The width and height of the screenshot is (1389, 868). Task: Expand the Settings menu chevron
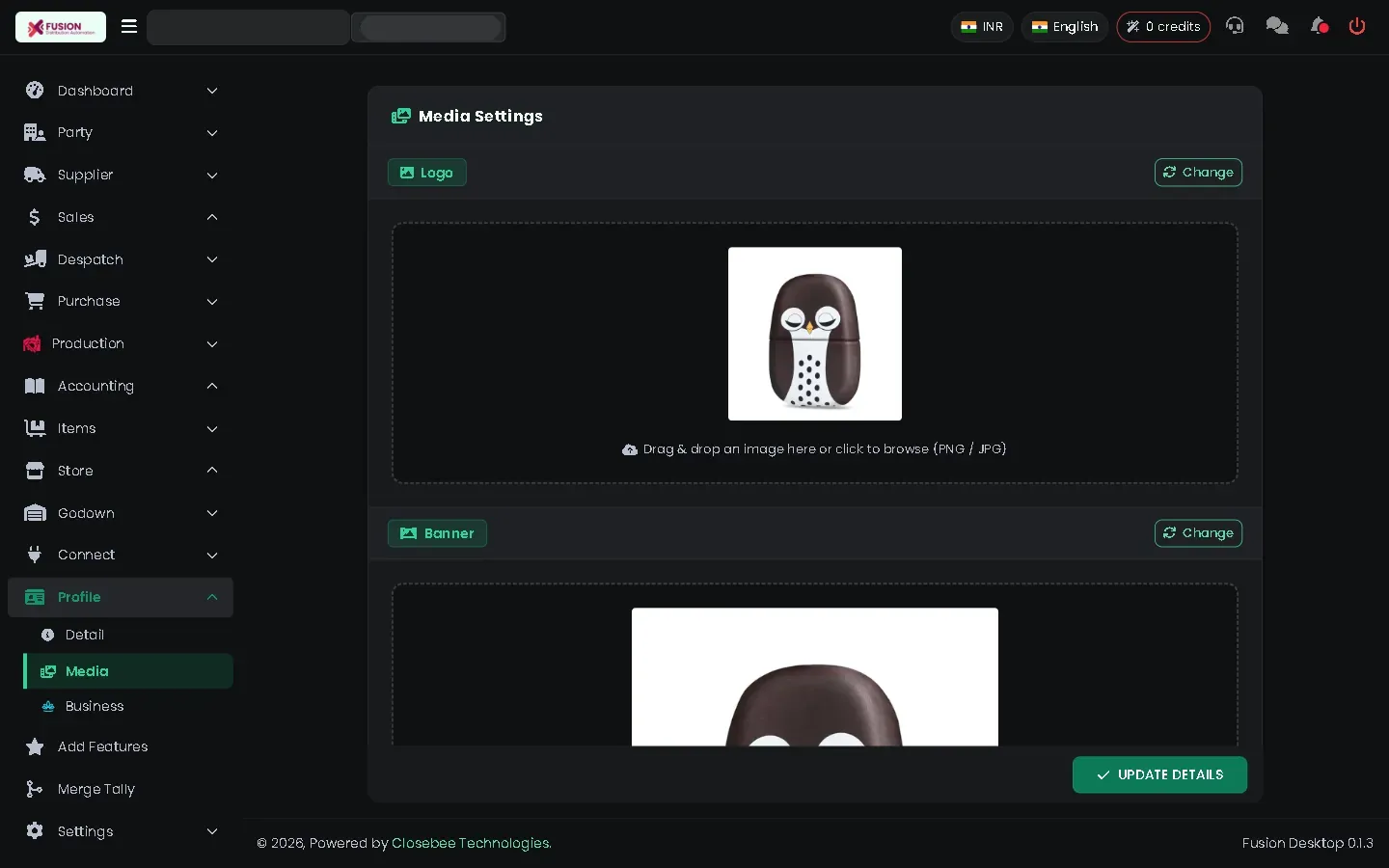[212, 831]
